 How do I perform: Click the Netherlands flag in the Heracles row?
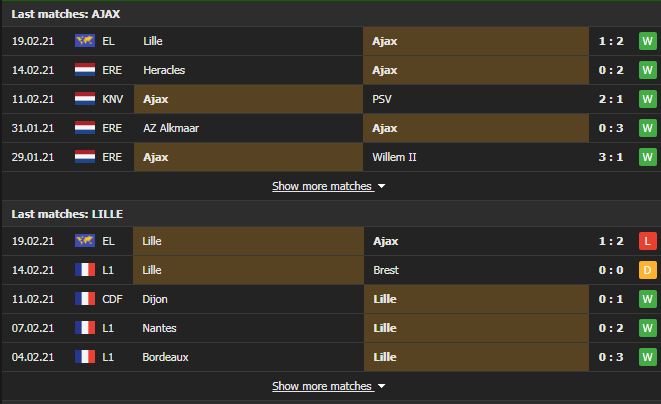[x=85, y=70]
